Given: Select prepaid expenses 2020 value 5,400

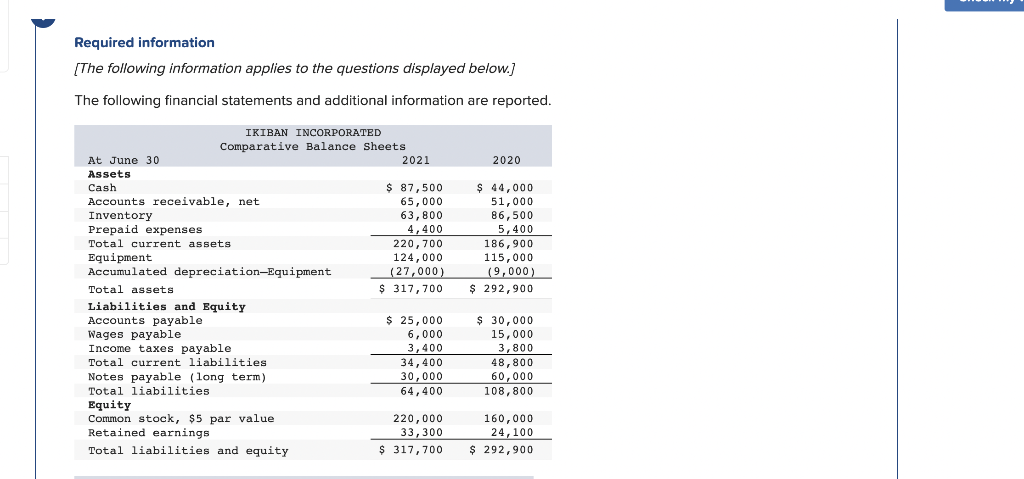Looking at the screenshot, I should [515, 229].
